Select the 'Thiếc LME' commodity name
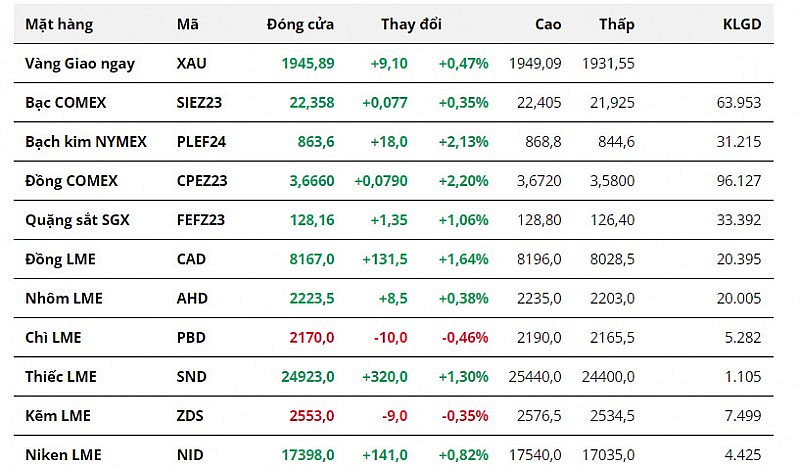The width and height of the screenshot is (800, 468). pos(62,377)
